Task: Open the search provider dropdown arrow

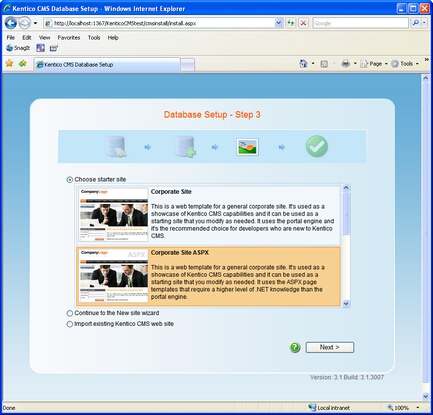Action: tap(424, 23)
